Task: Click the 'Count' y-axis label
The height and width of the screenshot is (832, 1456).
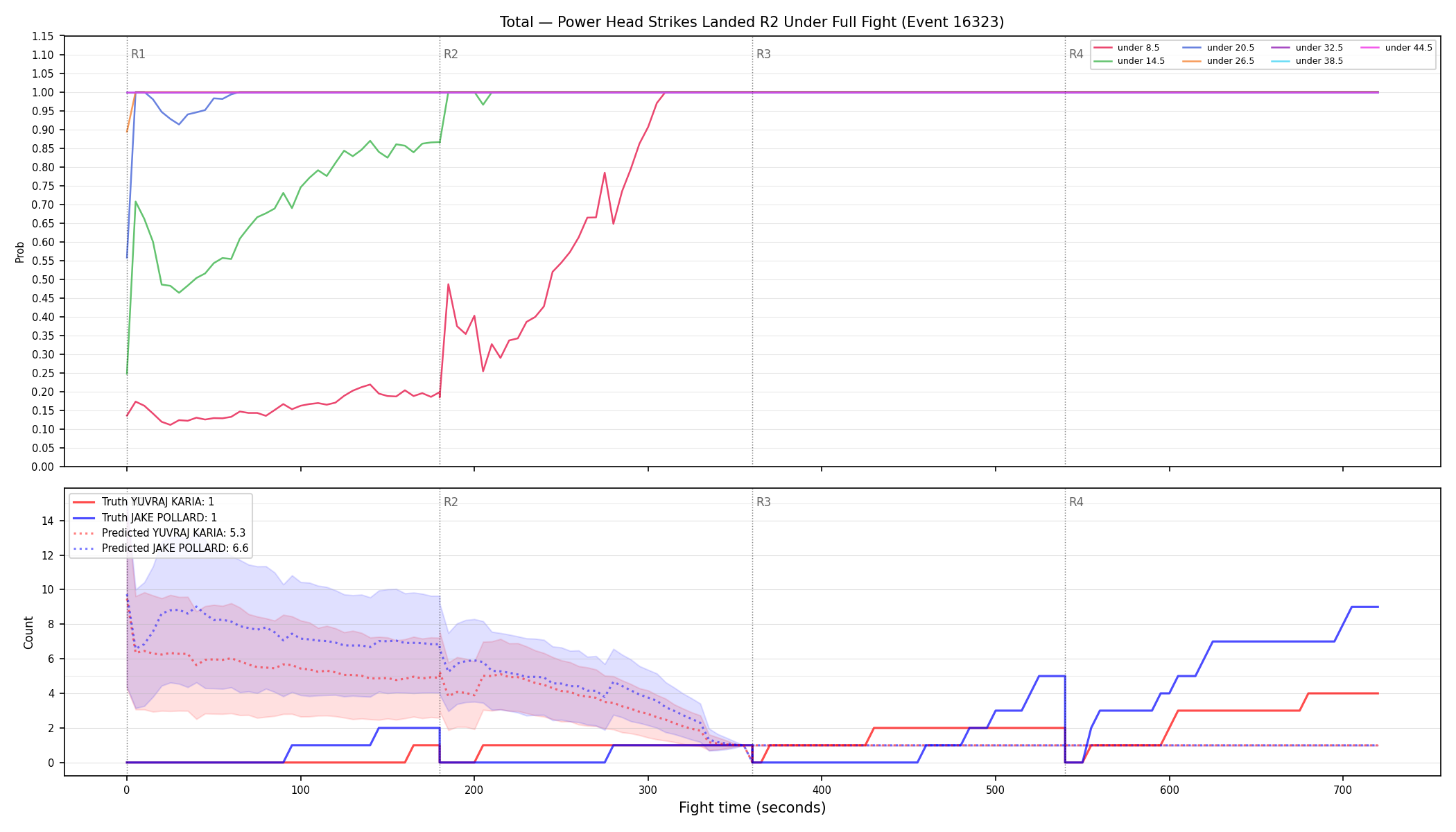Action: click(x=28, y=632)
